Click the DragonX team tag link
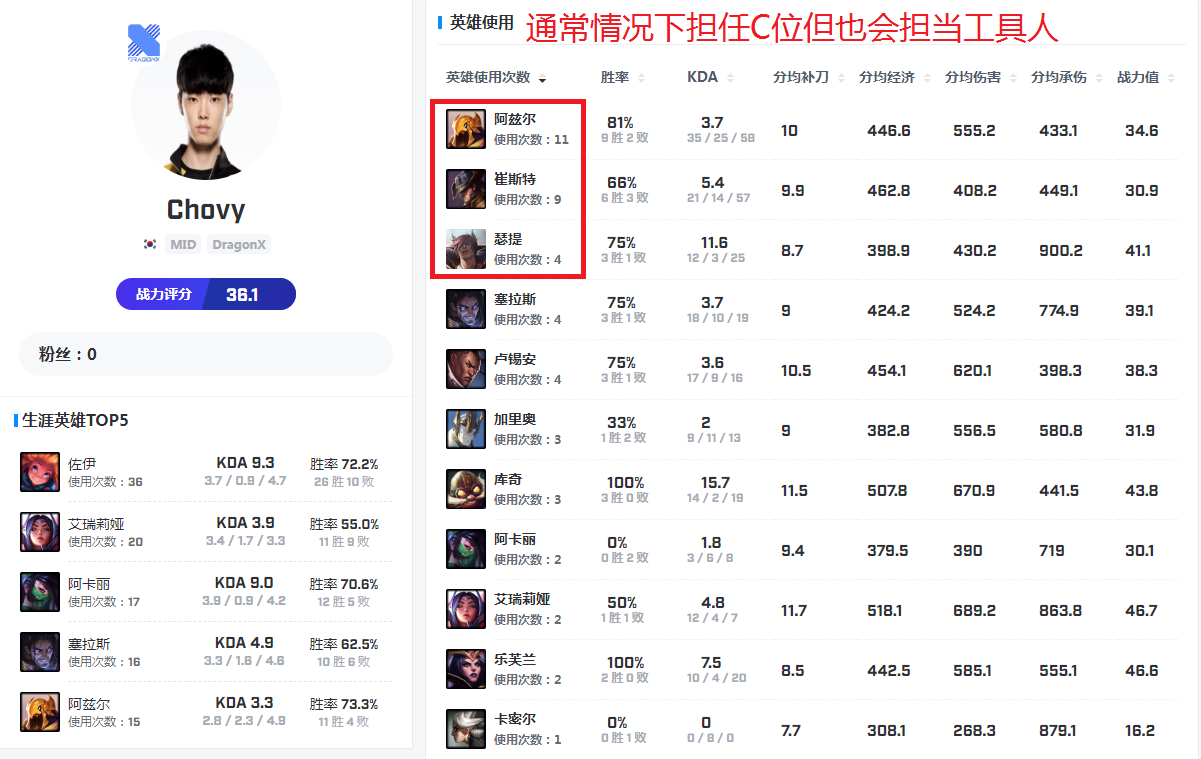1201x759 pixels. point(239,244)
